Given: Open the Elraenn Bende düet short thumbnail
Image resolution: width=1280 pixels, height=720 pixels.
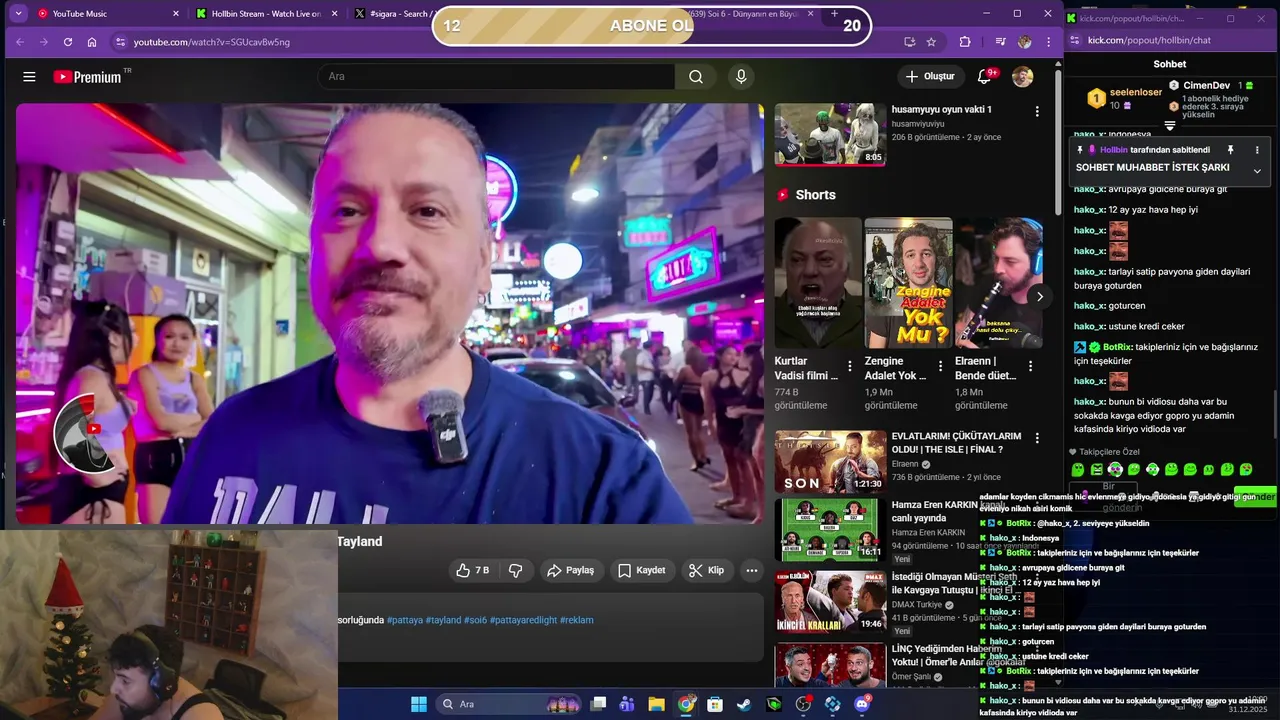Looking at the screenshot, I should coord(998,283).
